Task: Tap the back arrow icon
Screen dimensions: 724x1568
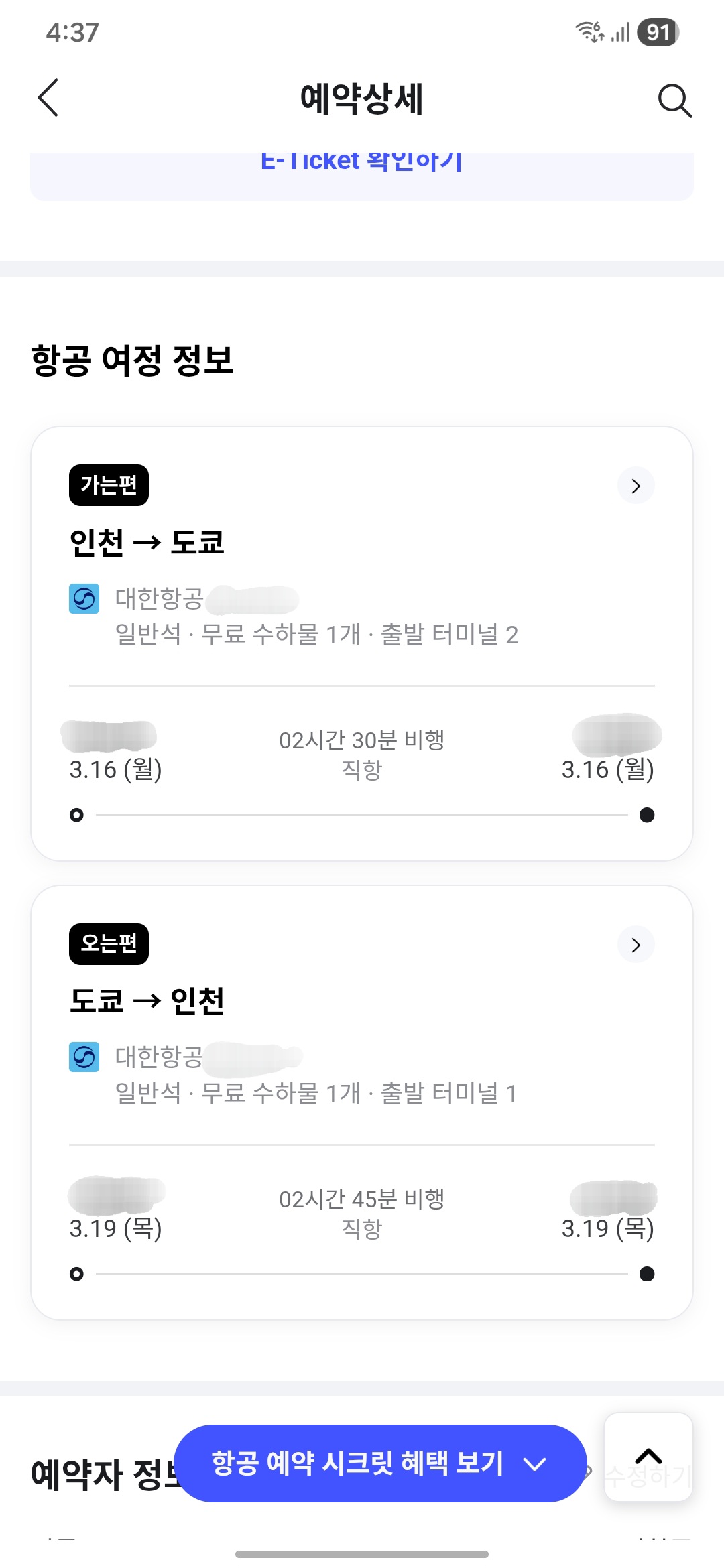Action: (x=48, y=98)
